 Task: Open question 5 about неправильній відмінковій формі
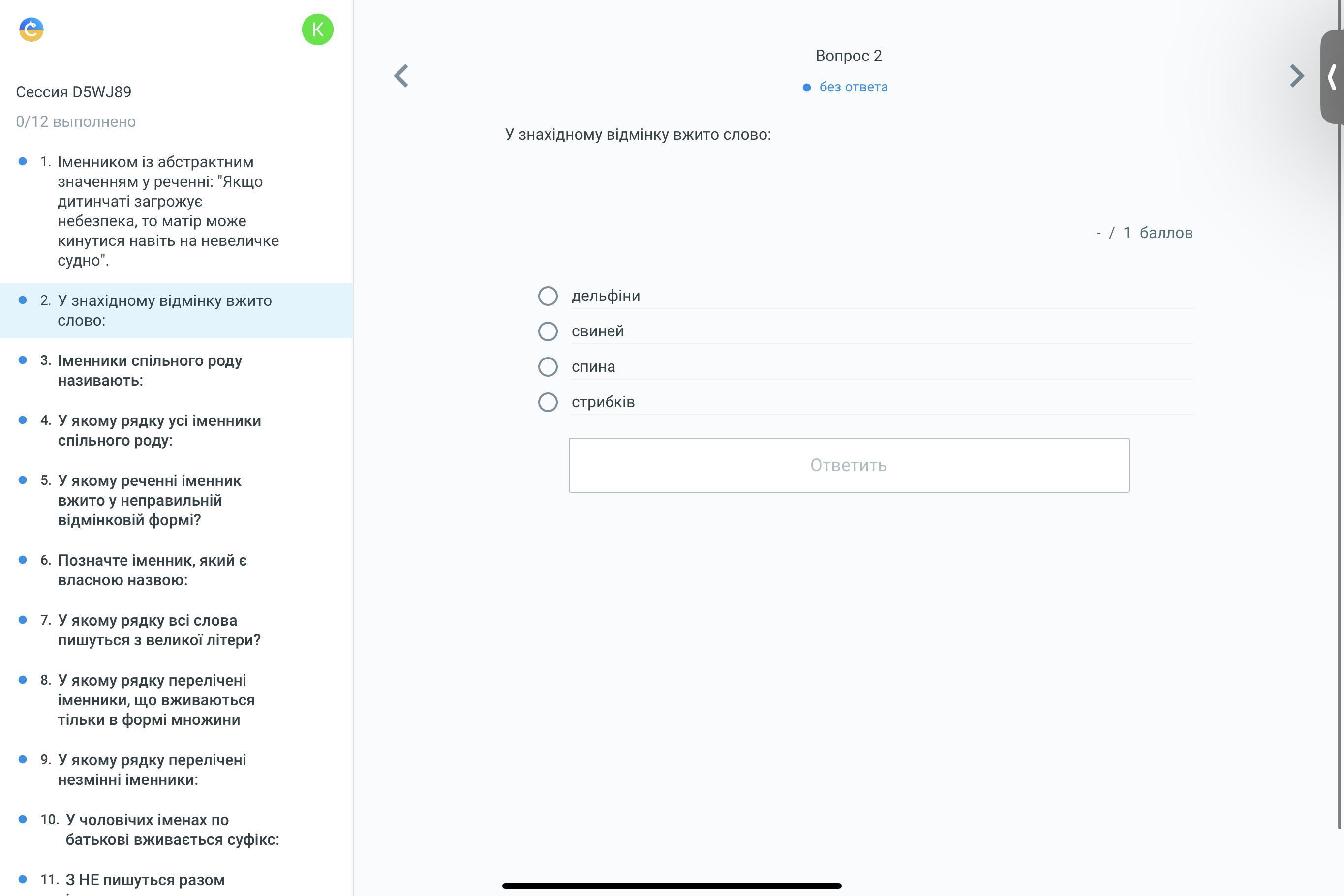tap(149, 500)
